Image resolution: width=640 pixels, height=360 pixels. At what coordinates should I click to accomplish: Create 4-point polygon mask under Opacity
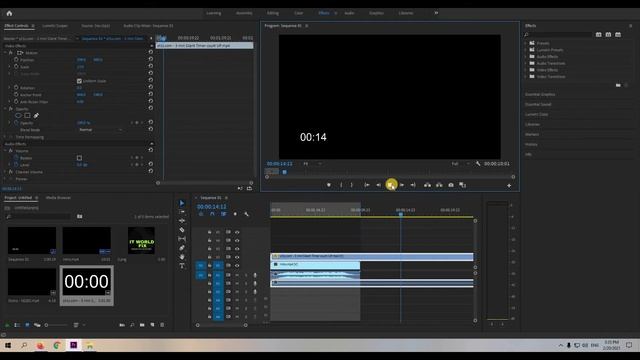click(x=27, y=116)
